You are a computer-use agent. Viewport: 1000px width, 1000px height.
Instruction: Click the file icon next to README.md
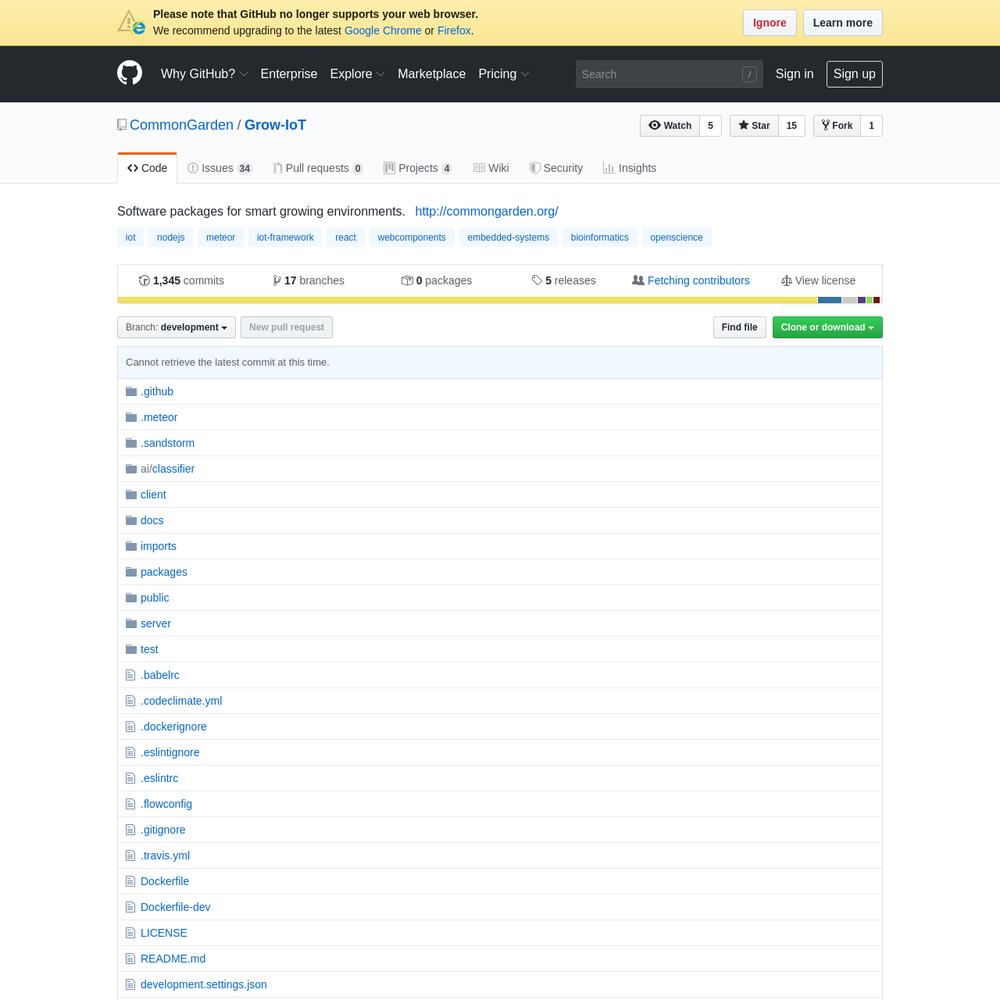(x=131, y=959)
